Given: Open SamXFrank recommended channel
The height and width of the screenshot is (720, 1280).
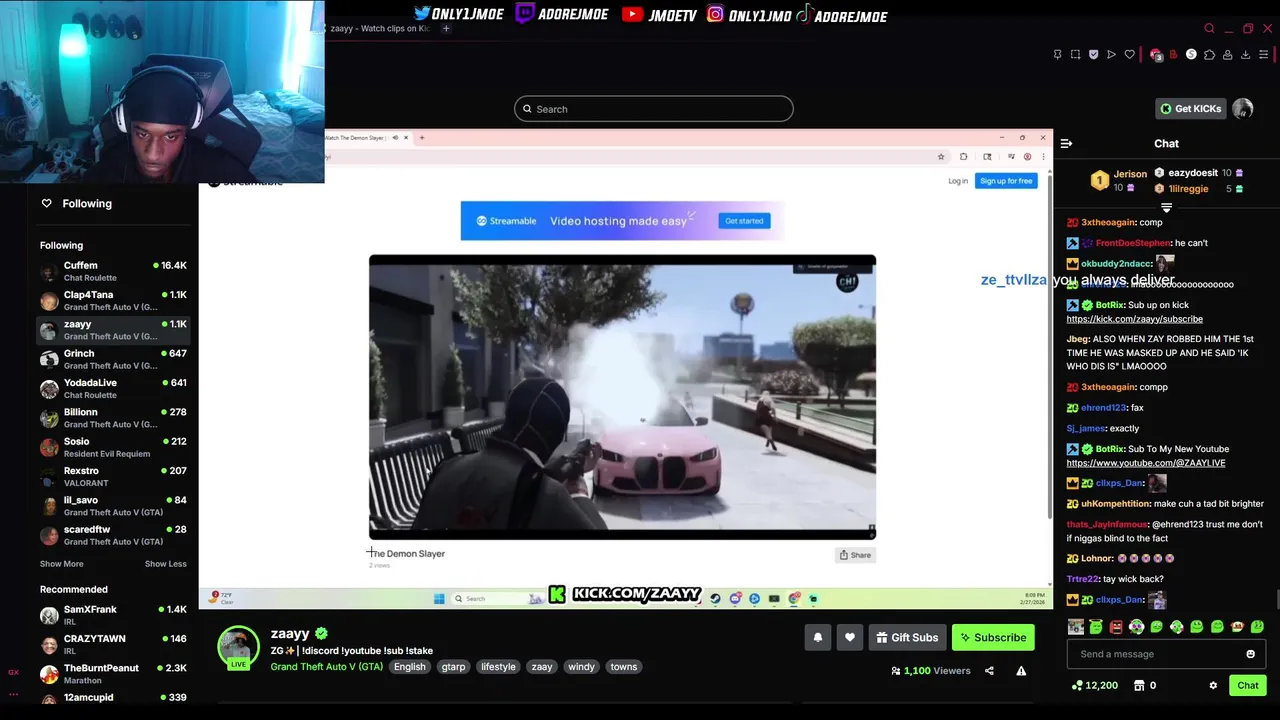Looking at the screenshot, I should (113, 615).
